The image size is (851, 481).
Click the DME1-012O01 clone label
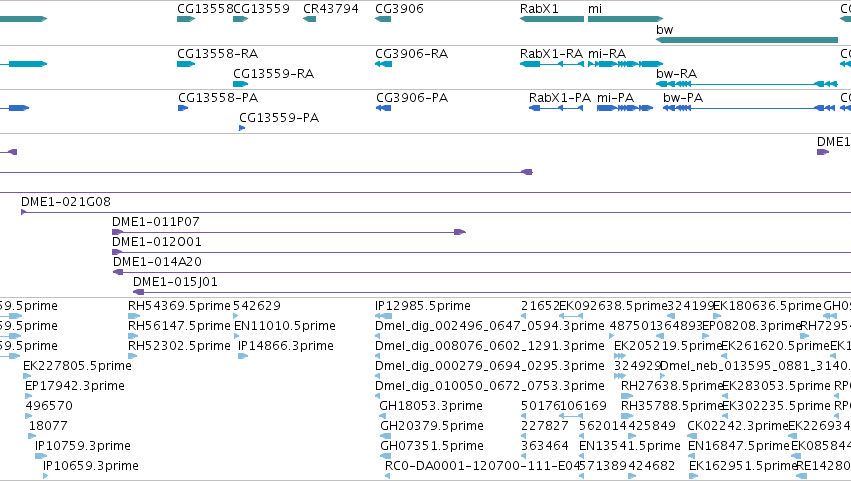coord(156,242)
